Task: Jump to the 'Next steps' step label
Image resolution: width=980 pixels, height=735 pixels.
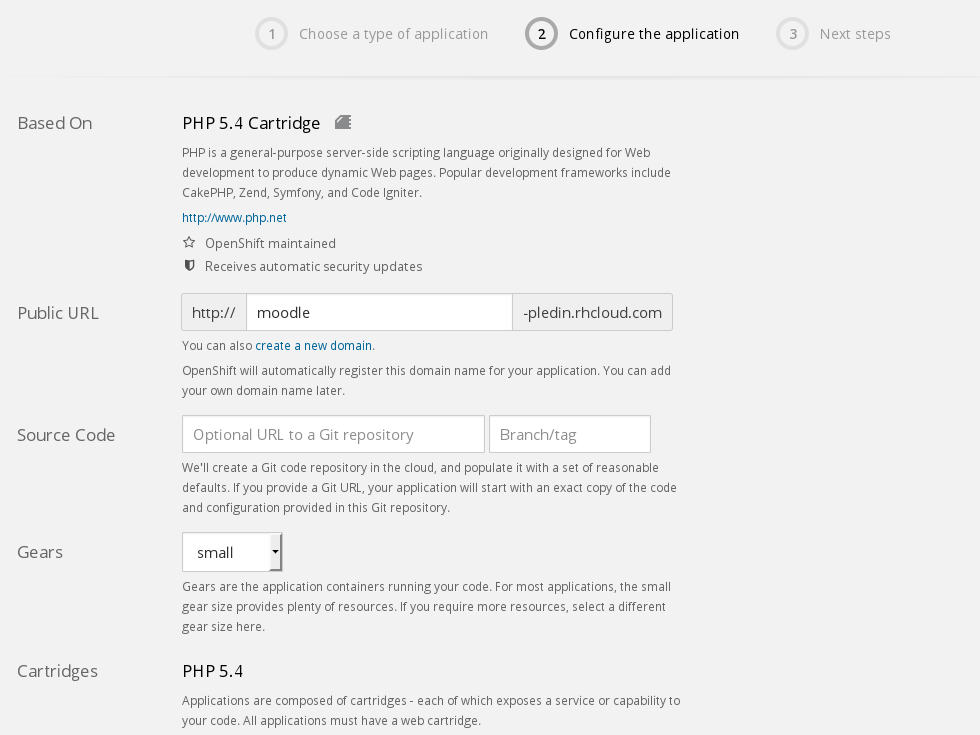Action: coord(855,34)
